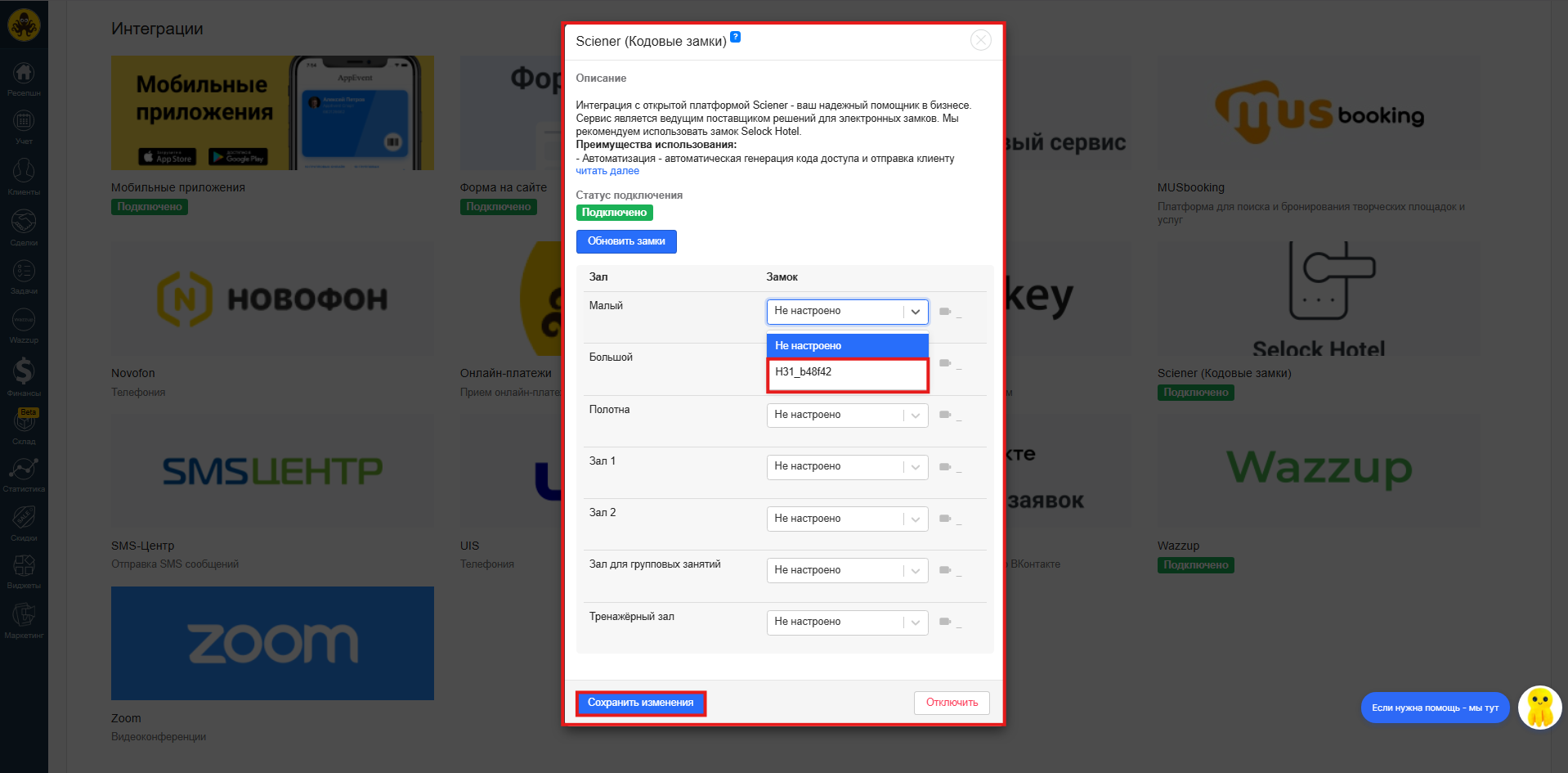
Task: Click Подключено badge under Мобильные приложения
Action: click(x=150, y=207)
